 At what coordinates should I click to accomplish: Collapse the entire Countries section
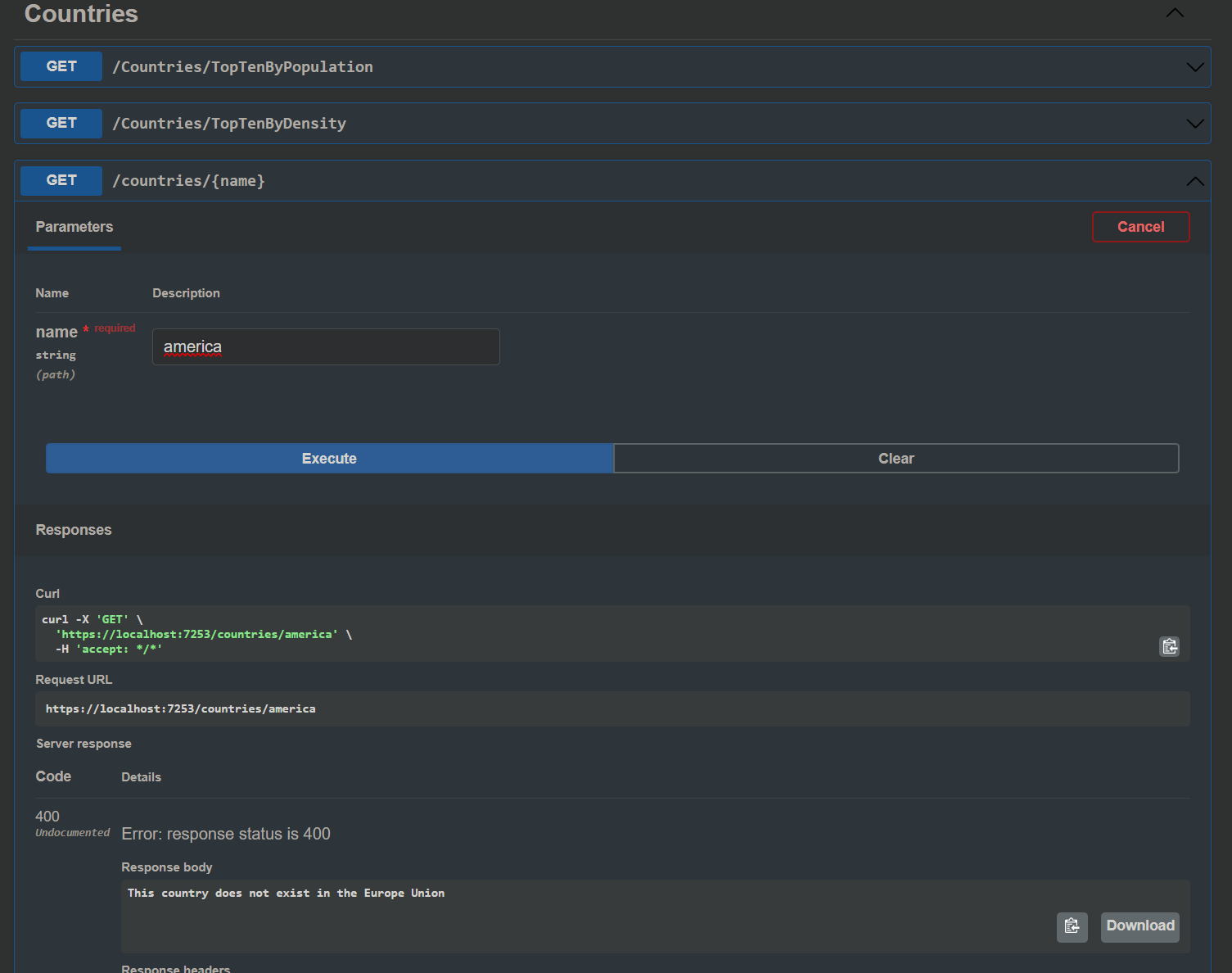[x=1175, y=13]
